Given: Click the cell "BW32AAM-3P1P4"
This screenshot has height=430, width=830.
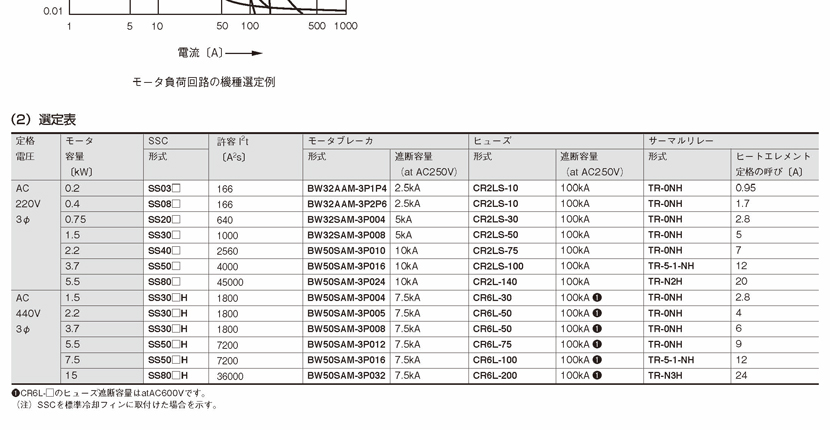Looking at the screenshot, I should pos(347,188).
